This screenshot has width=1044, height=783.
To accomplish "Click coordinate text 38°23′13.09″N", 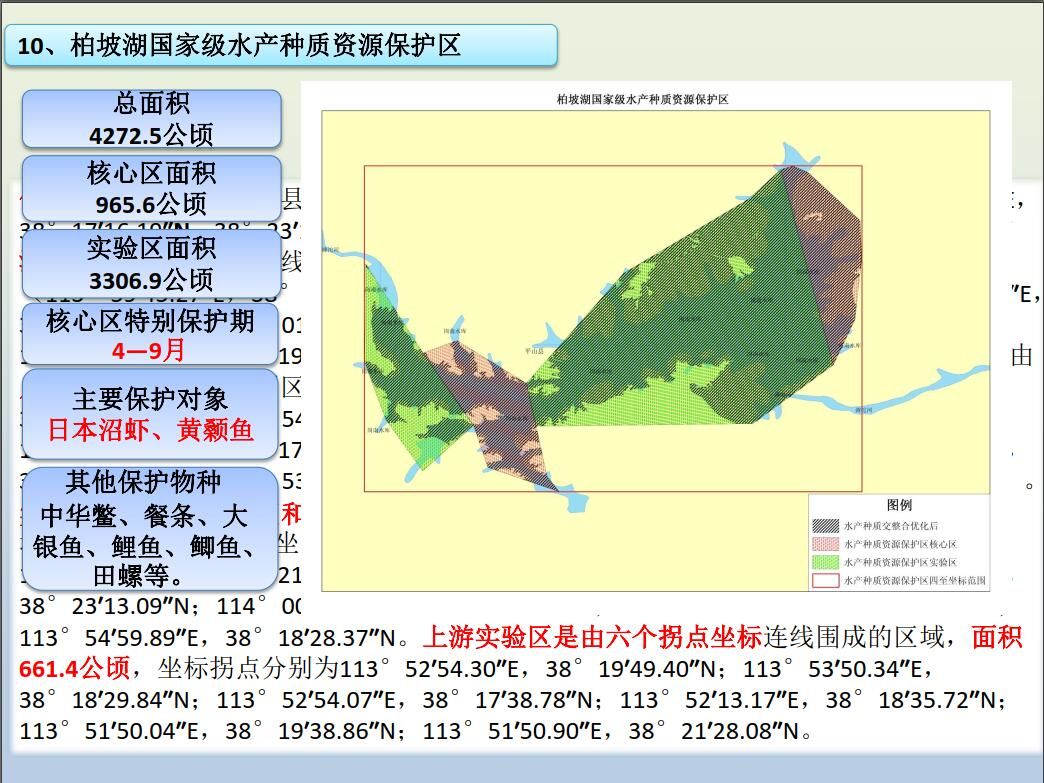I will pyautogui.click(x=105, y=607).
